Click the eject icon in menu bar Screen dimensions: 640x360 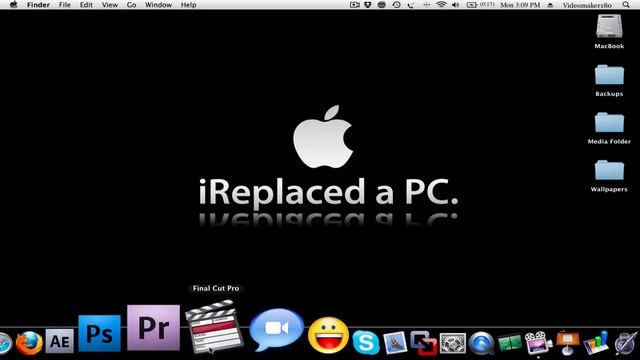tap(550, 5)
